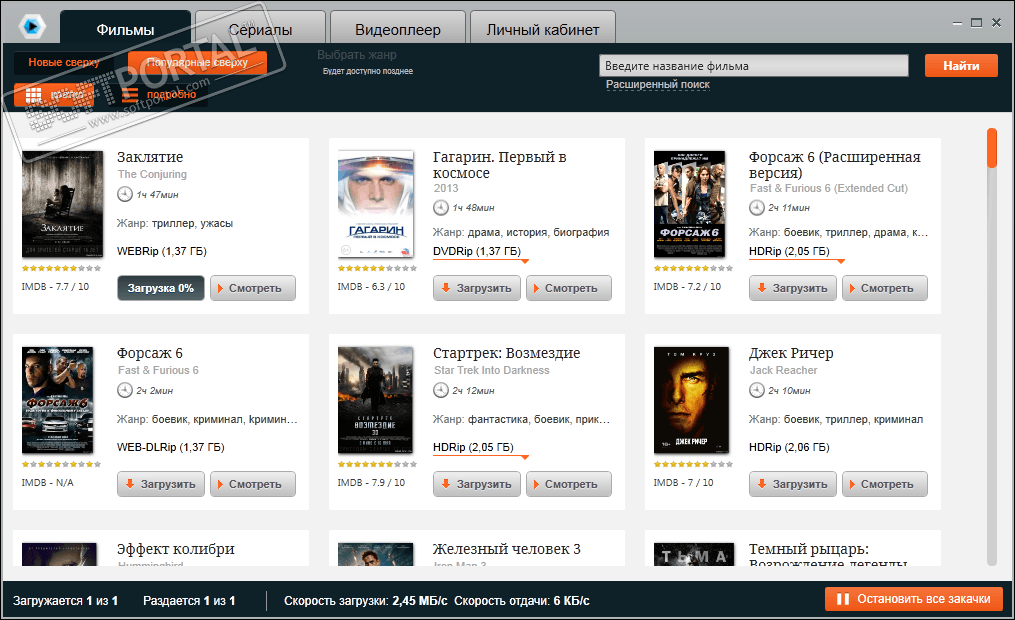Download Стартрек: Возмездие

point(476,484)
